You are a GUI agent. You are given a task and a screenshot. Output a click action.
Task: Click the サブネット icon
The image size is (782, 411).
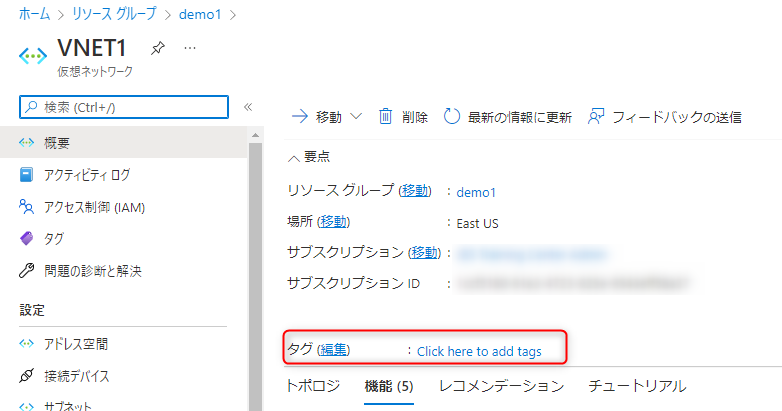(26, 407)
